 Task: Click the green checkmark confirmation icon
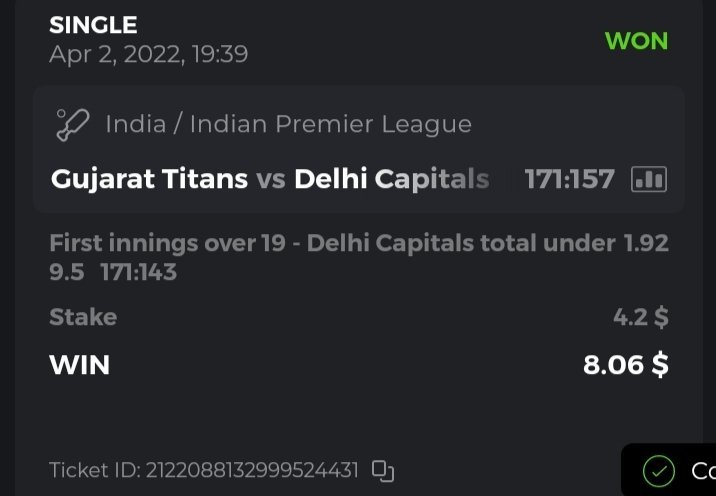(x=658, y=470)
